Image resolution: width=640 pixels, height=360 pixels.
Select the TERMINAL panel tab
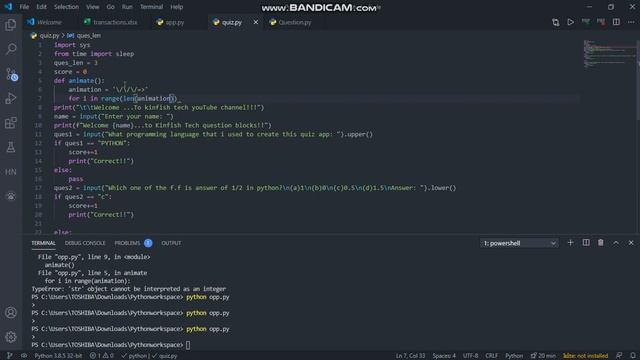pos(44,243)
